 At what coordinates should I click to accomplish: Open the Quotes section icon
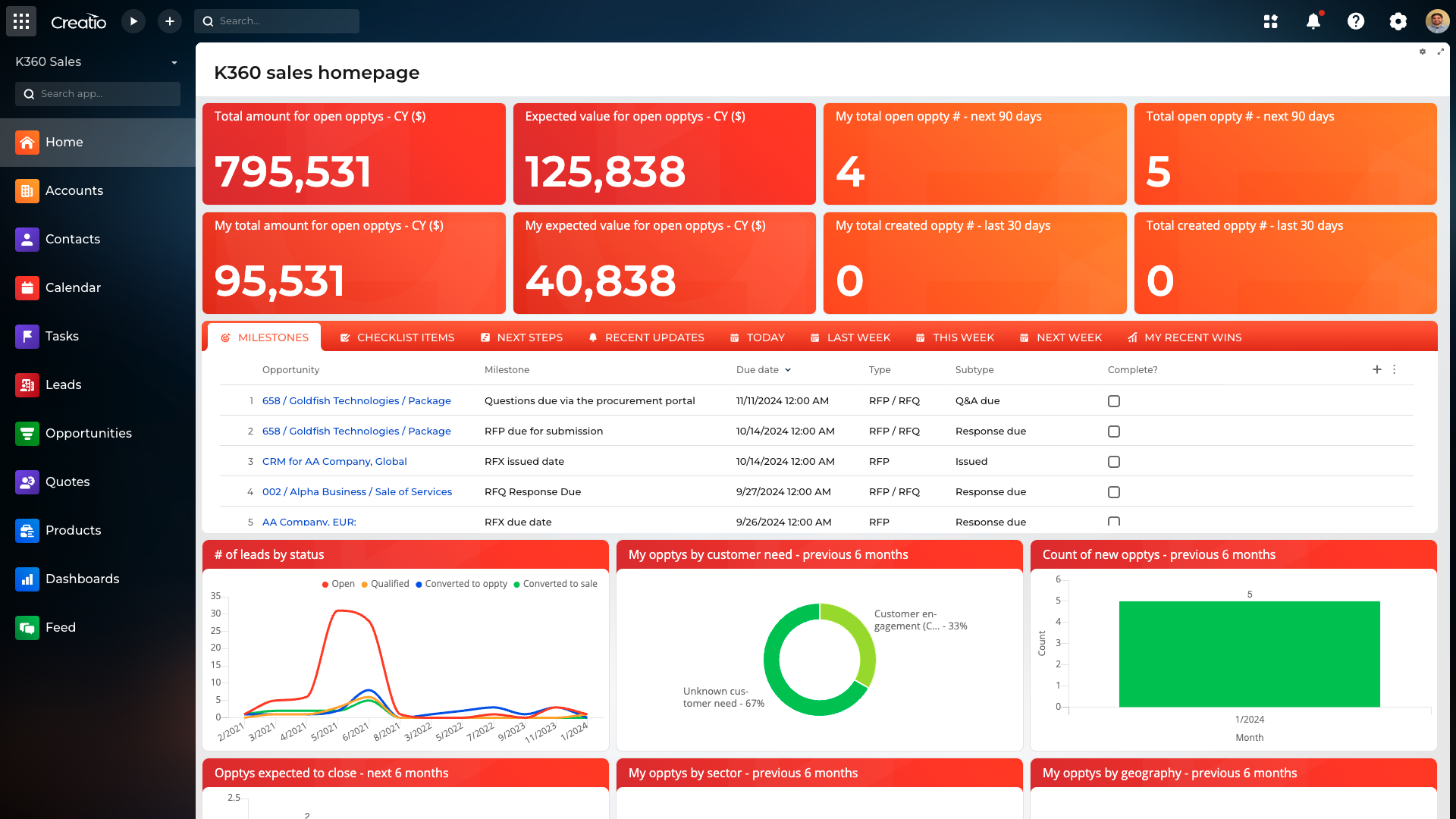(x=27, y=482)
